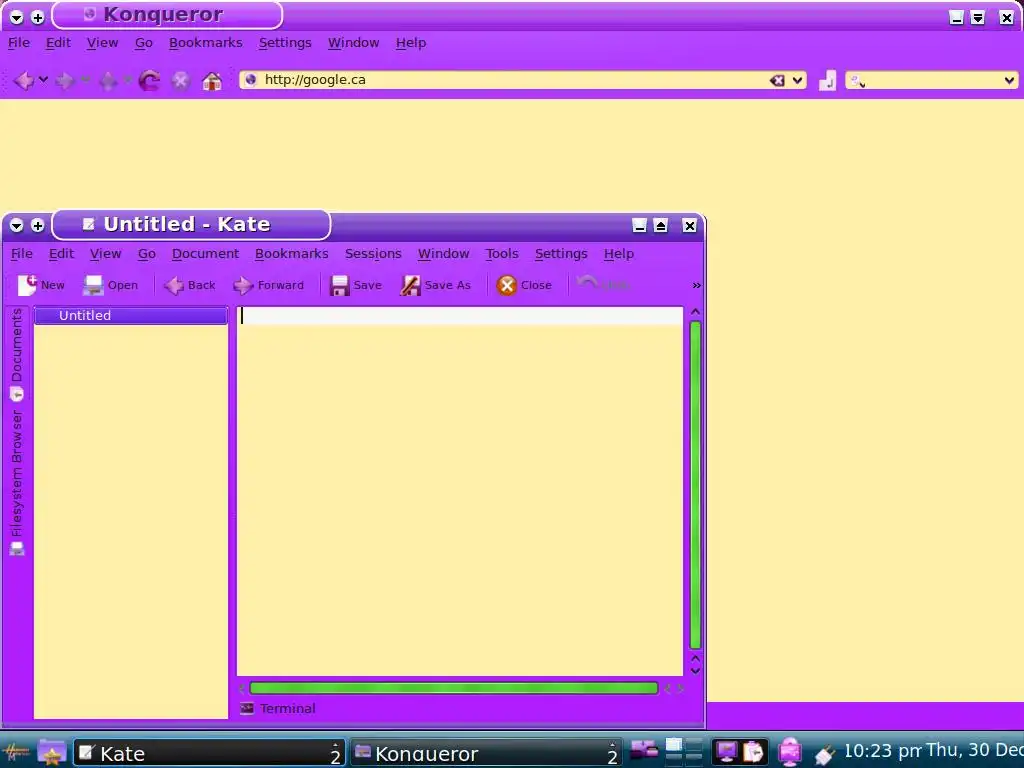Image resolution: width=1024 pixels, height=768 pixels.
Task: Open the starred folder icon in taskbar
Action: [x=52, y=752]
